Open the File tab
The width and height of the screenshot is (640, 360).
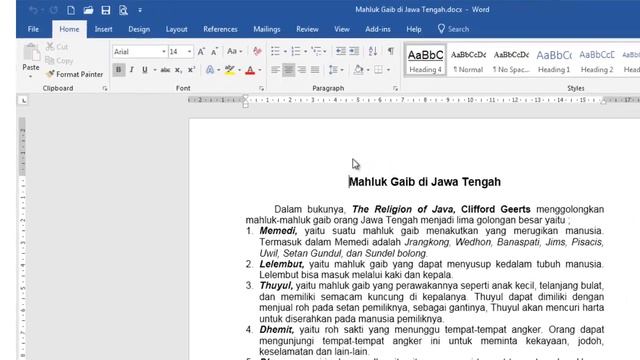pyautogui.click(x=33, y=29)
